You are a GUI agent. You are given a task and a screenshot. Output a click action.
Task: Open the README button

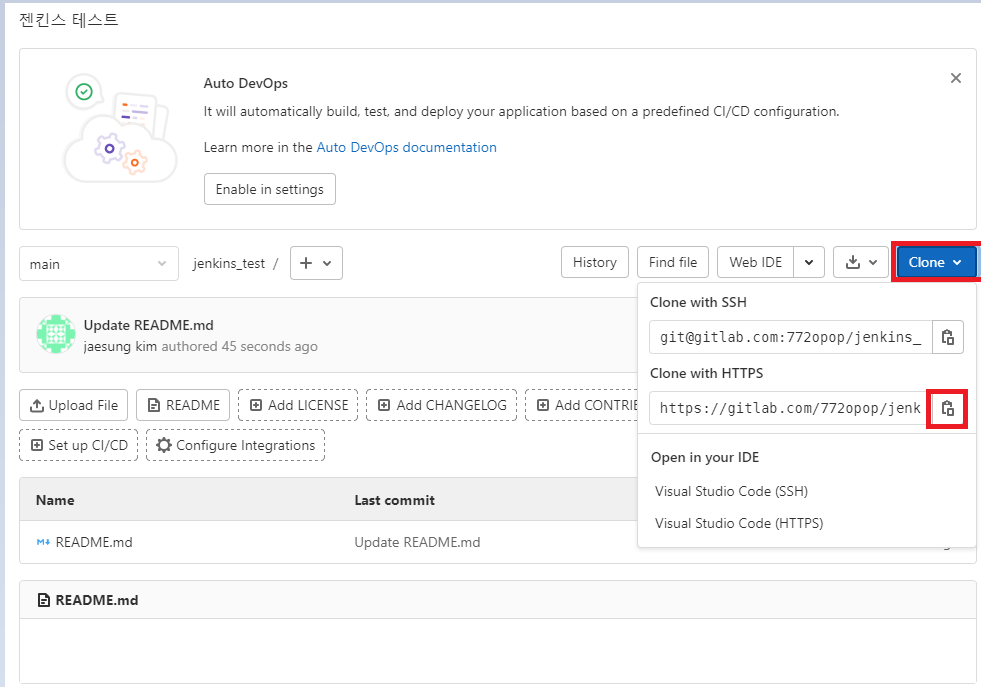click(183, 405)
